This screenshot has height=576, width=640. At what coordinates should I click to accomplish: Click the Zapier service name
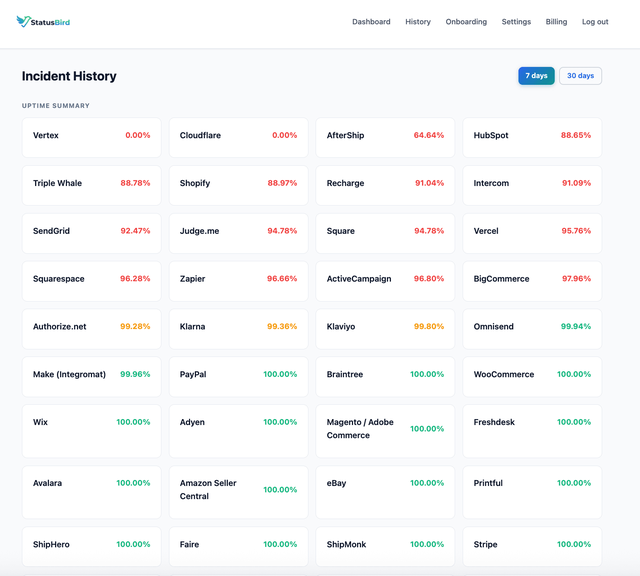click(192, 278)
